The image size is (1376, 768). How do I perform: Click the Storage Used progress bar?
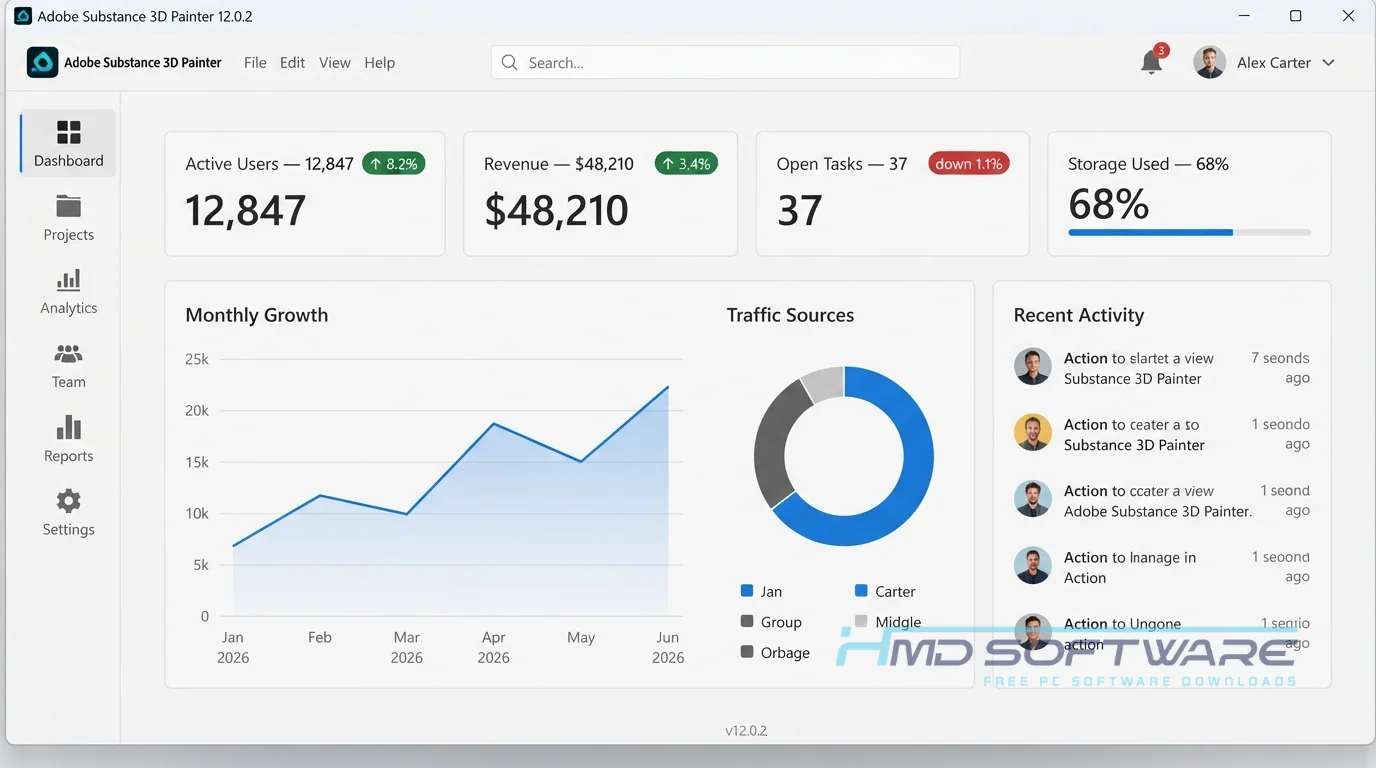(1189, 232)
